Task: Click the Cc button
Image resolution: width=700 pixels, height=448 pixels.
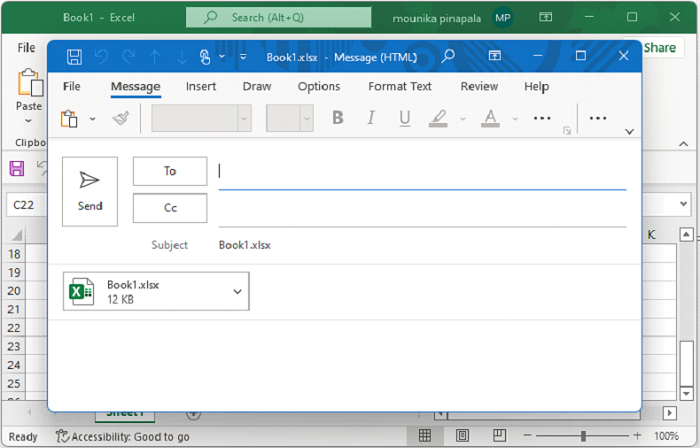Action: pyautogui.click(x=170, y=208)
